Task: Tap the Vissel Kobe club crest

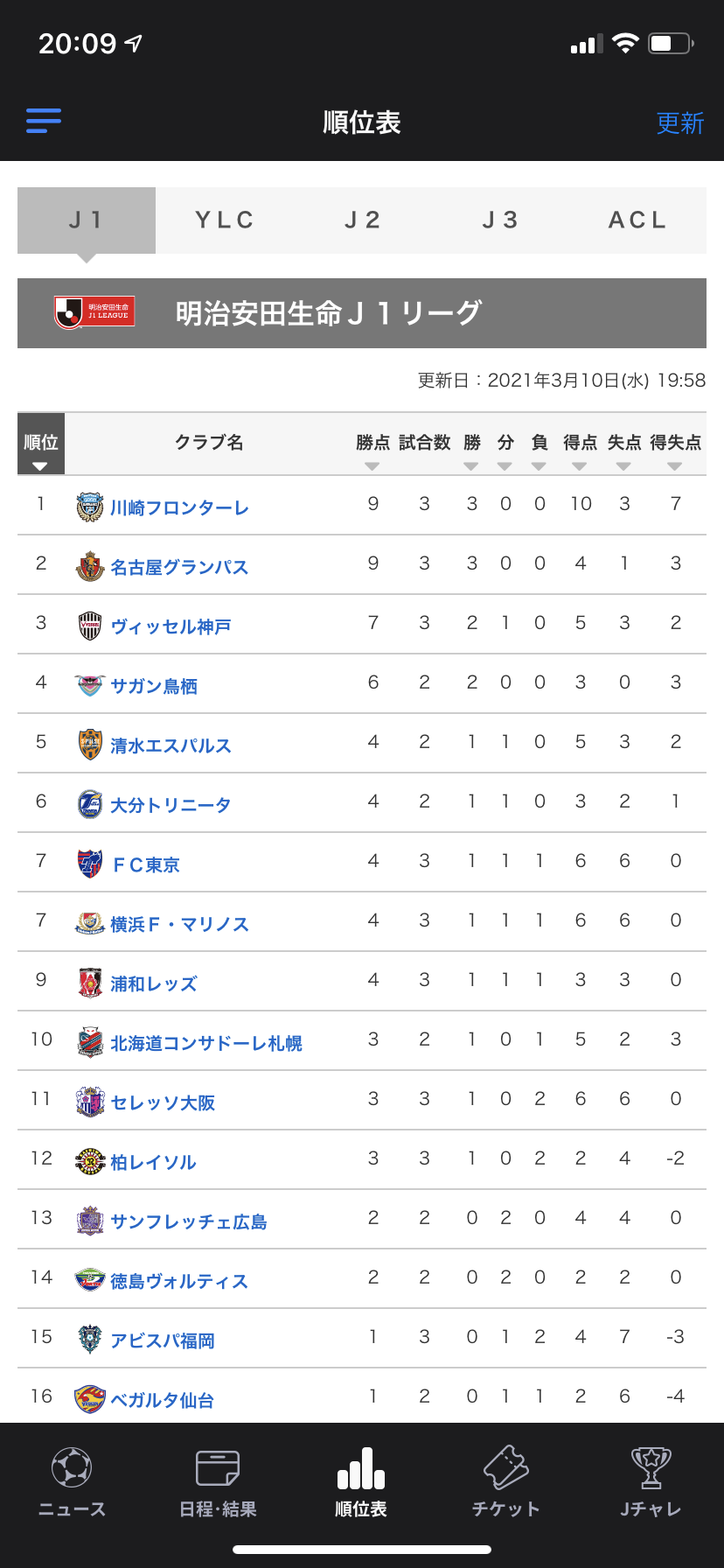Action: coord(90,626)
